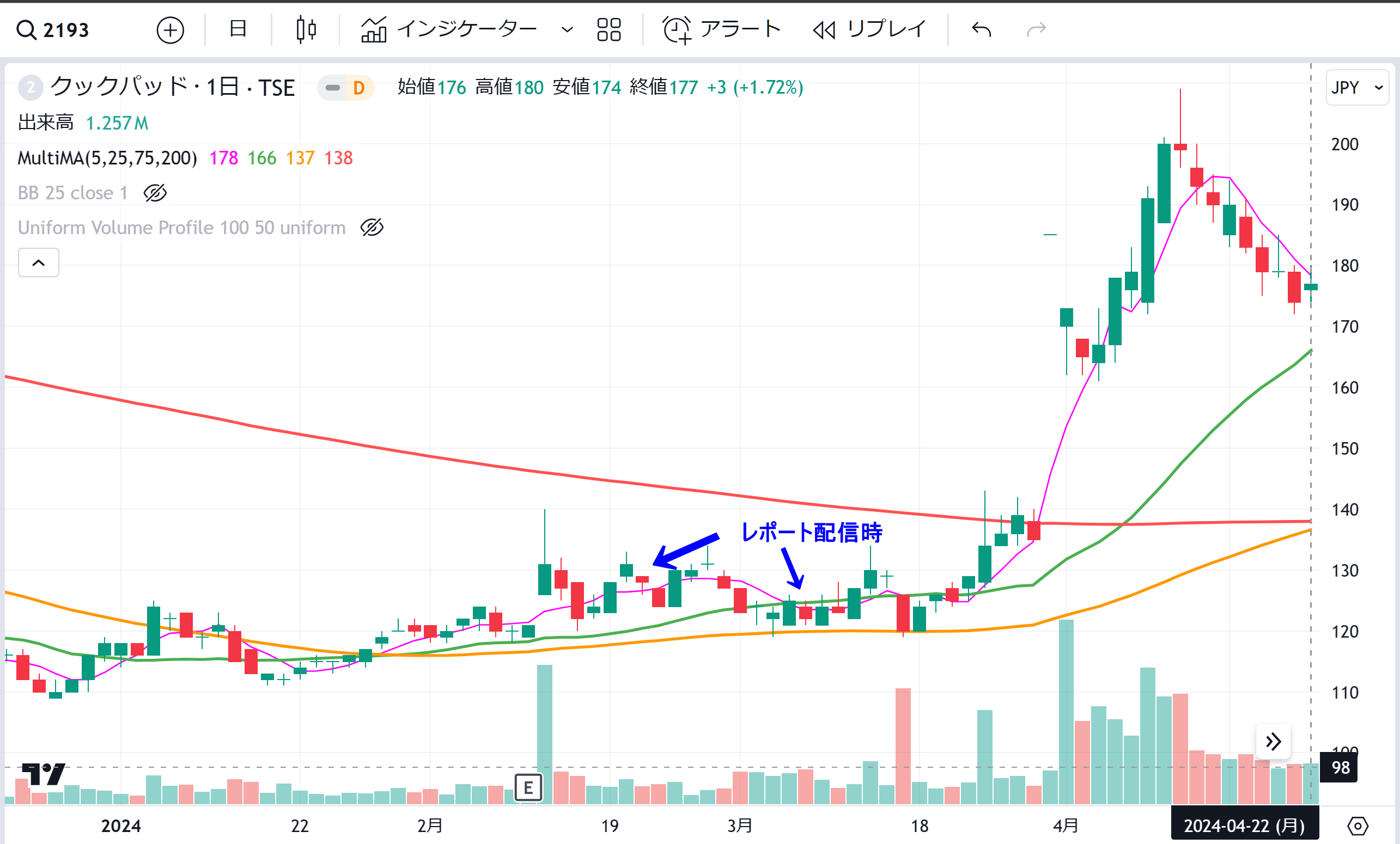Screen dimensions: 1400x844
Task: Click the add symbol plus icon
Action: coord(171,29)
